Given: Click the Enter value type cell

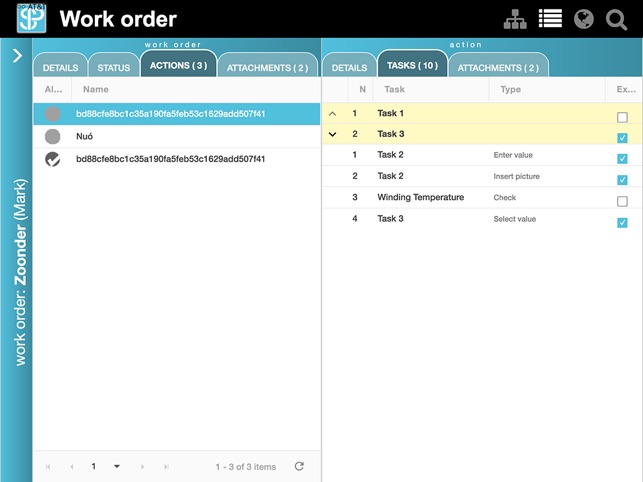Looking at the screenshot, I should click(513, 155).
